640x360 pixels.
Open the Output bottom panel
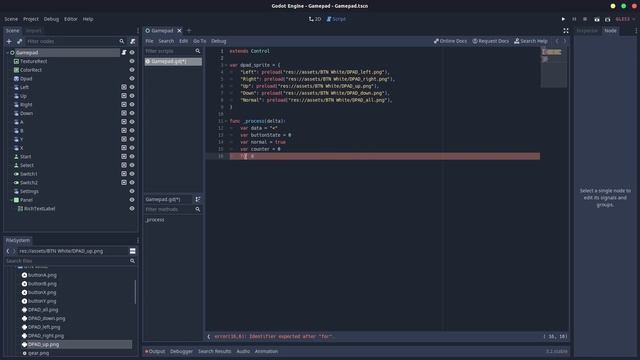click(x=155, y=351)
